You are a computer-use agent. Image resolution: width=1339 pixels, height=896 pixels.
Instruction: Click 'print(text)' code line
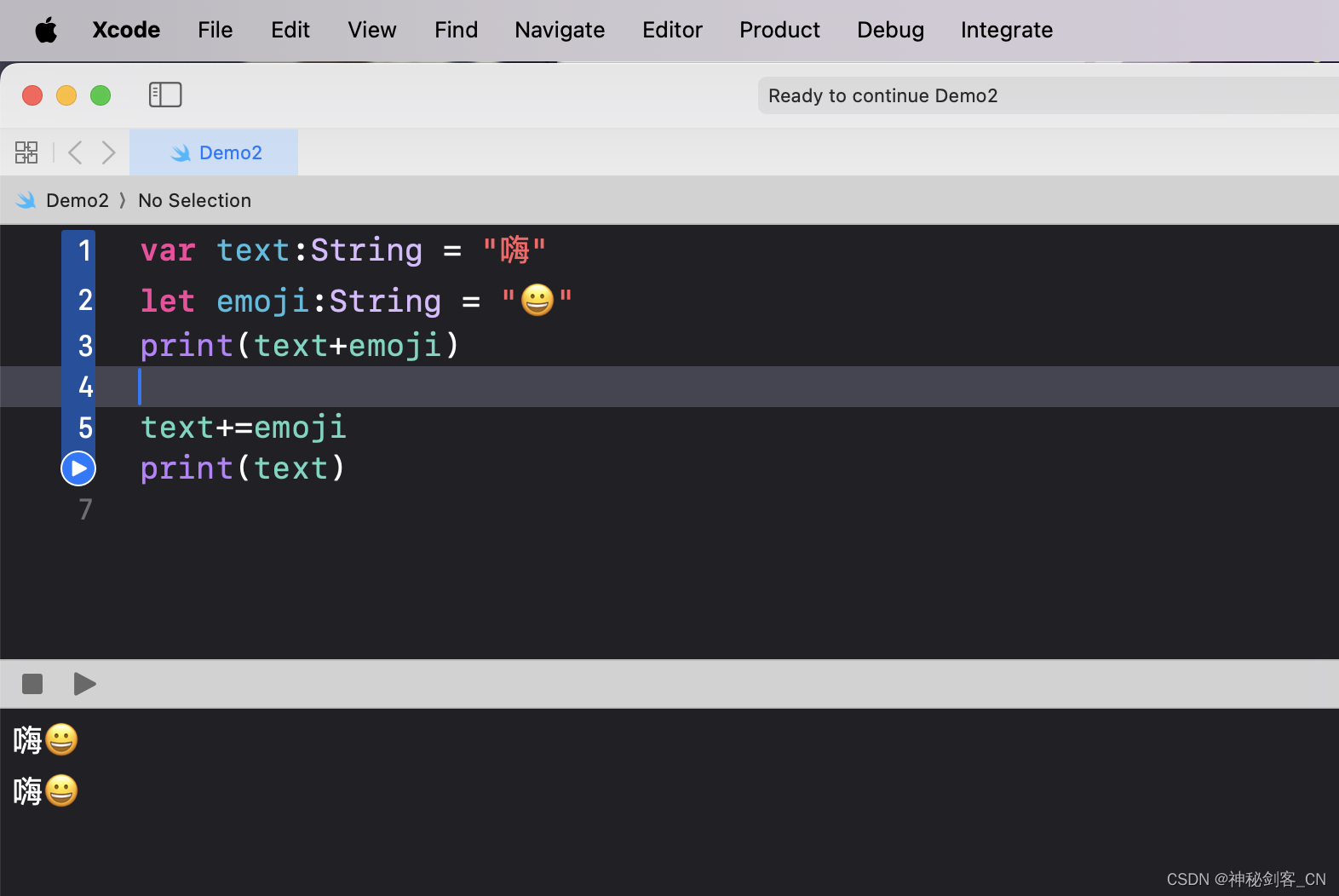point(243,468)
